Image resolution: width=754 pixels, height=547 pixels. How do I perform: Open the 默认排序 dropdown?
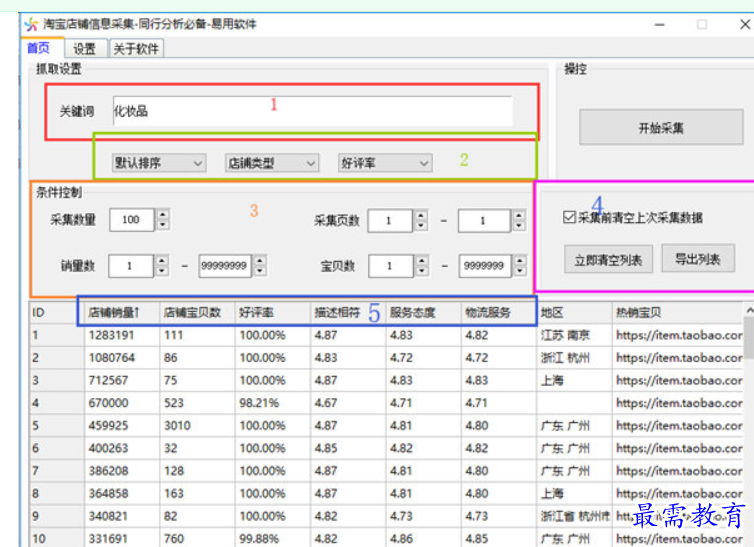pyautogui.click(x=159, y=163)
